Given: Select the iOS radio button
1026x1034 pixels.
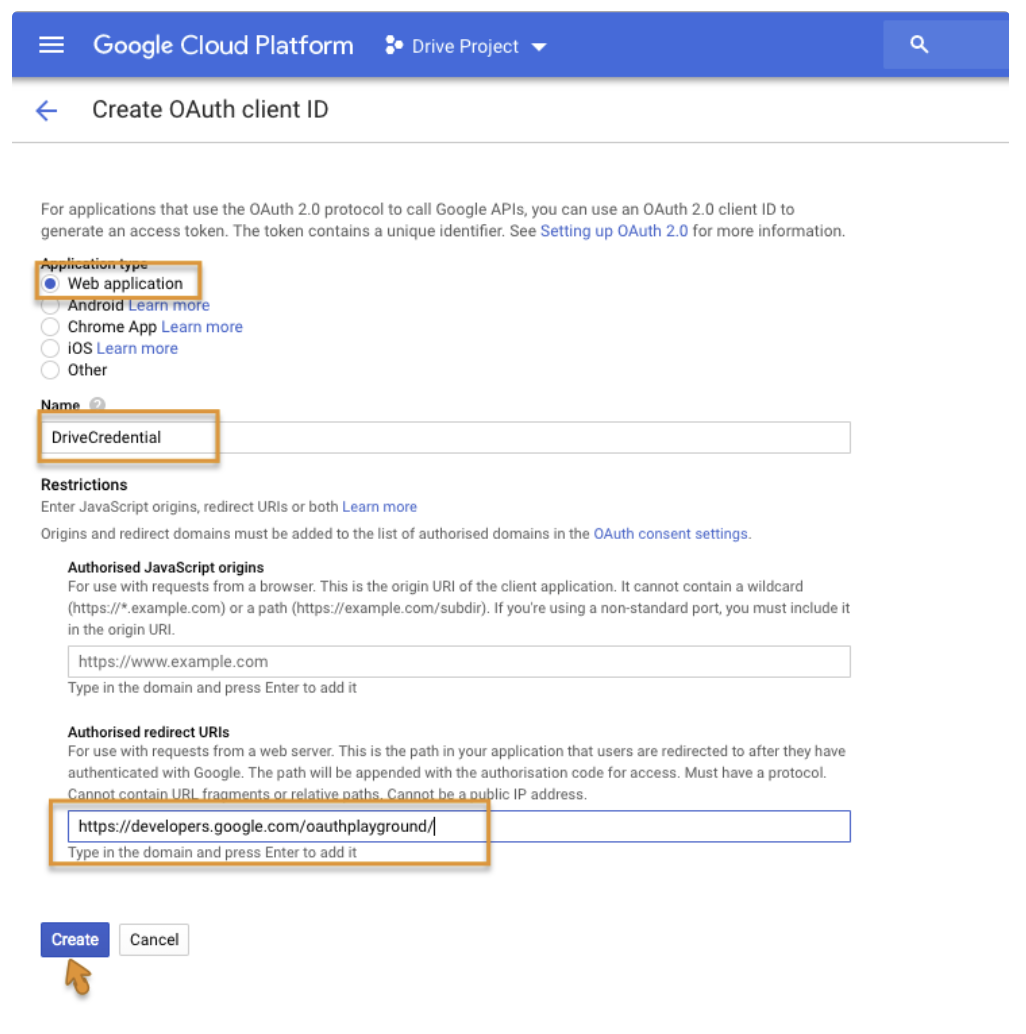Looking at the screenshot, I should [x=51, y=348].
